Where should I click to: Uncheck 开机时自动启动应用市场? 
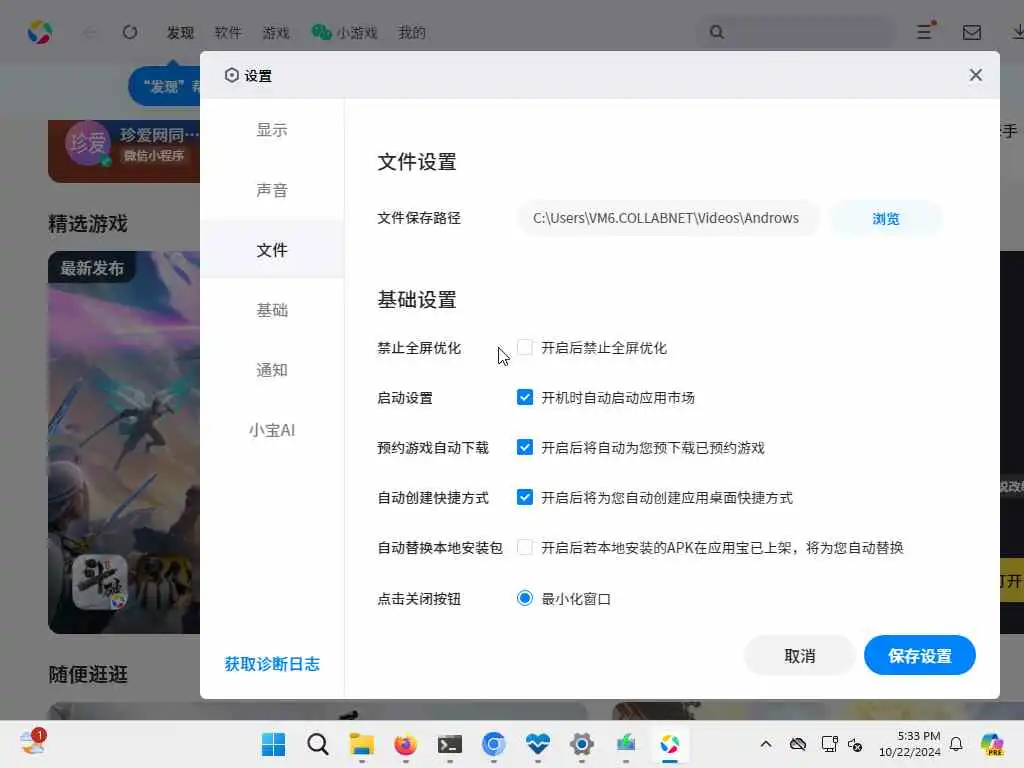(x=524, y=397)
